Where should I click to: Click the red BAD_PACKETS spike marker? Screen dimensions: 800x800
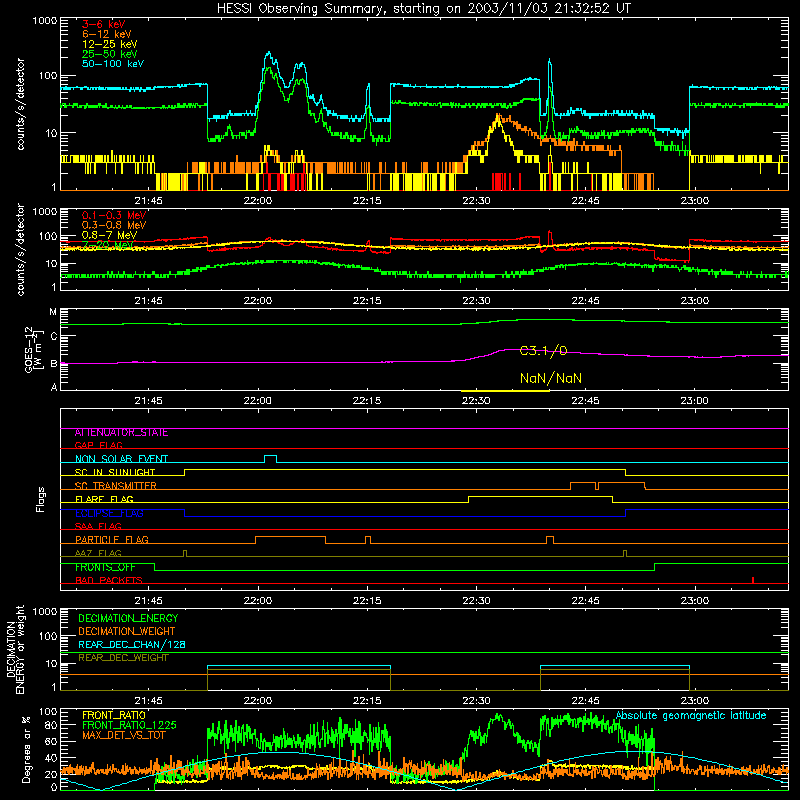pyautogui.click(x=753, y=580)
